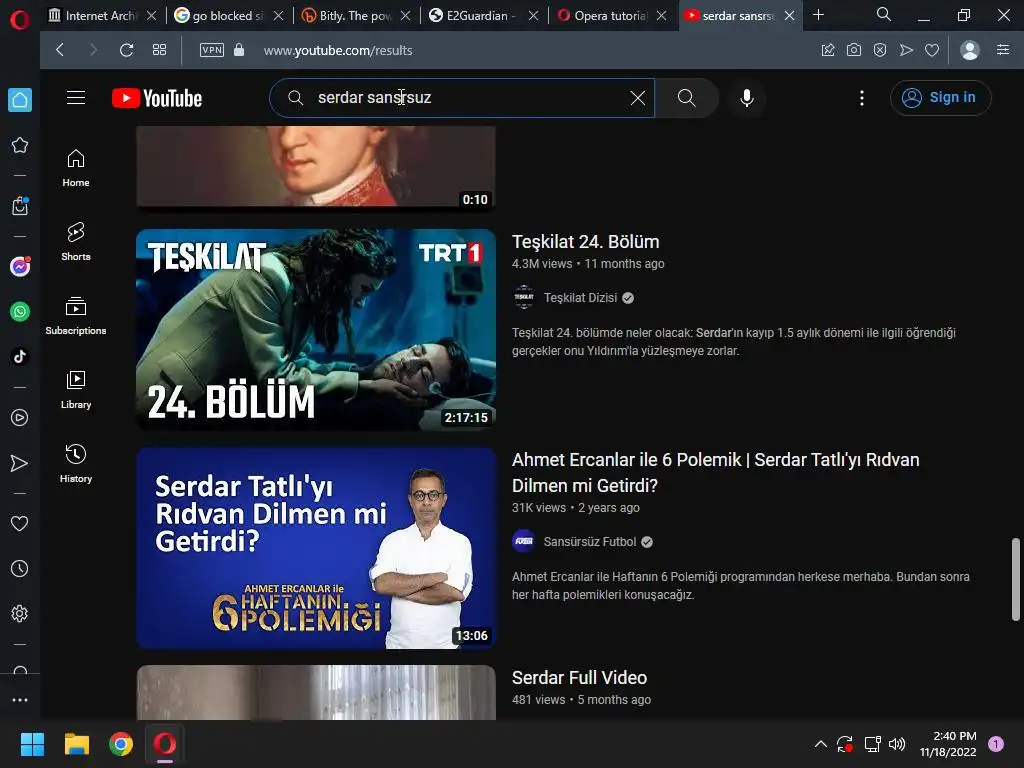Open the snapshot camera tool
The width and height of the screenshot is (1024, 768).
(854, 50)
